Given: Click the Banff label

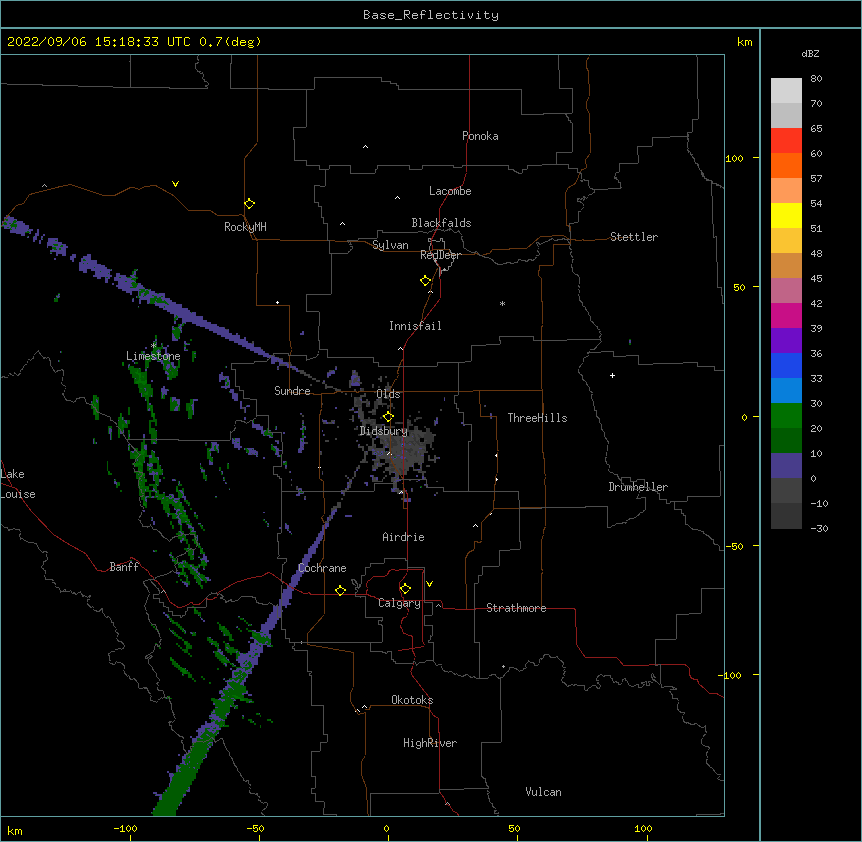Looking at the screenshot, I should pos(124,567).
